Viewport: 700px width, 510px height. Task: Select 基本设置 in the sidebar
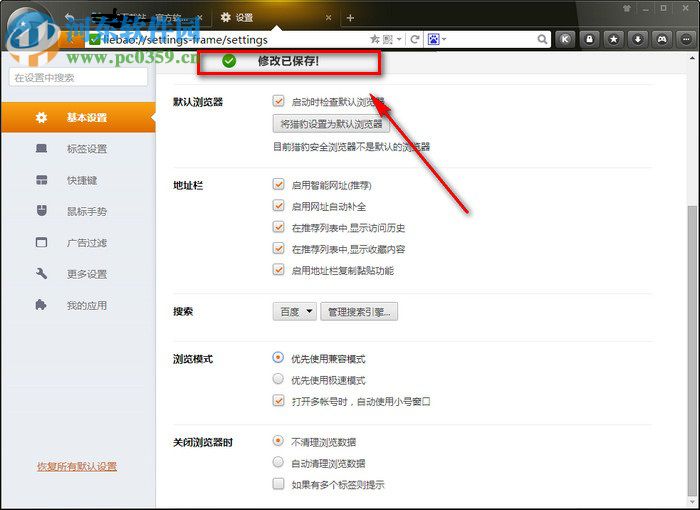click(x=78, y=117)
